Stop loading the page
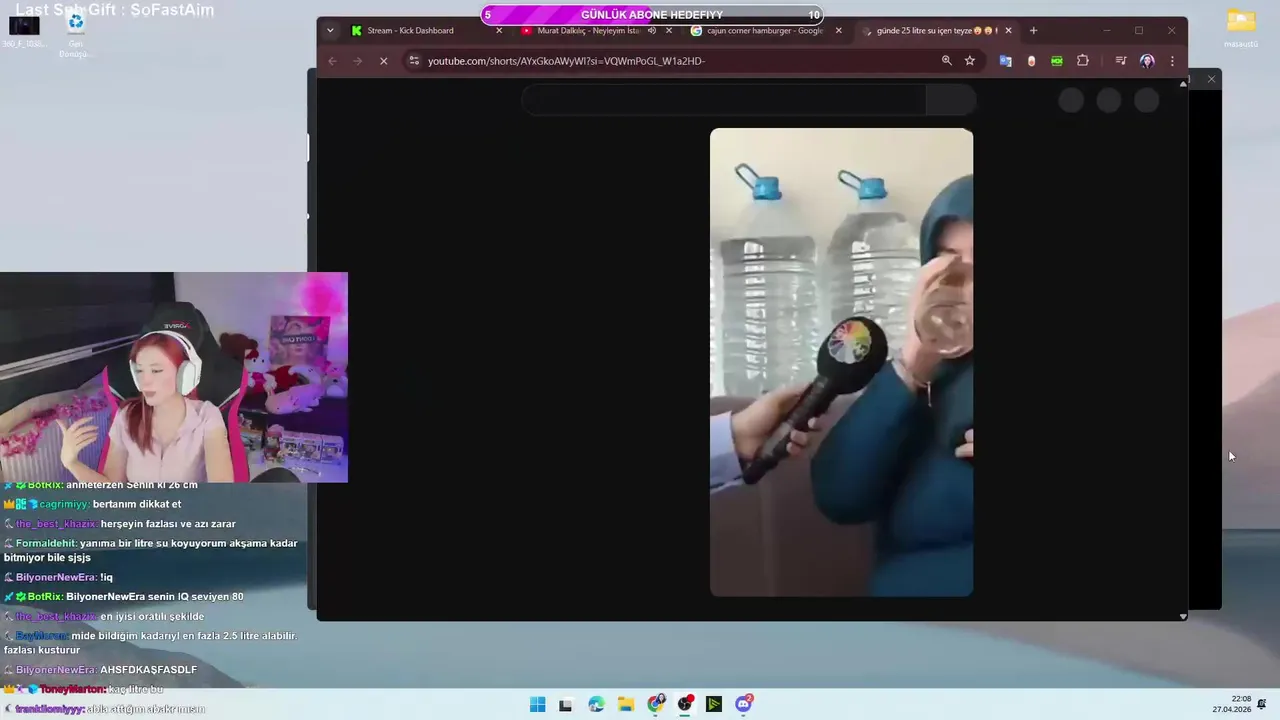 [x=383, y=61]
